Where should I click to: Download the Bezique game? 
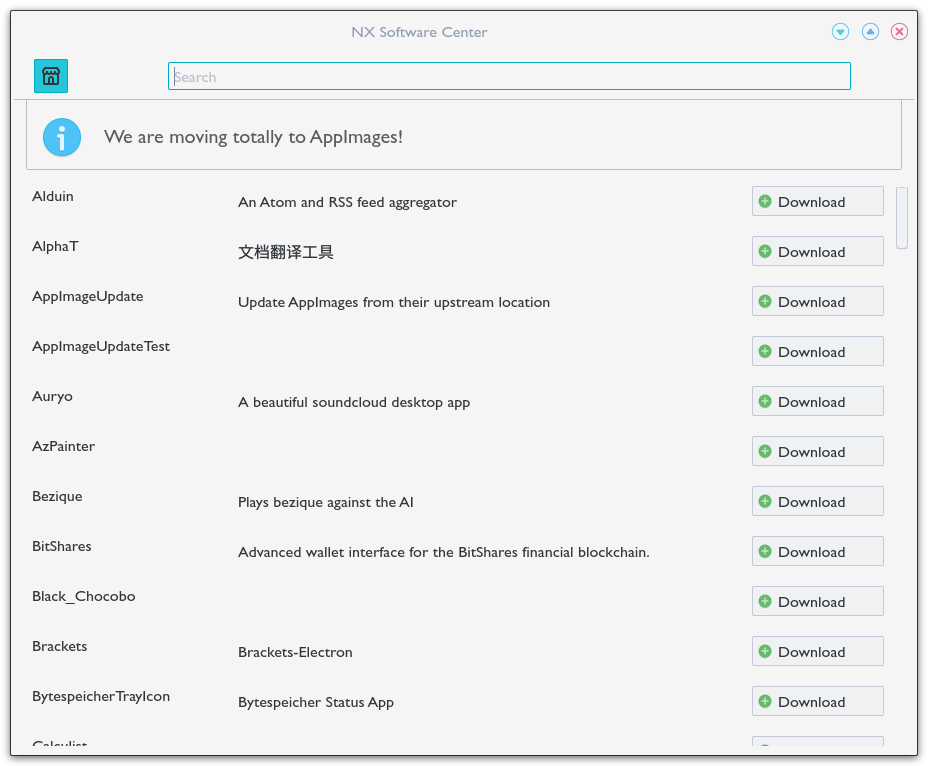[817, 501]
